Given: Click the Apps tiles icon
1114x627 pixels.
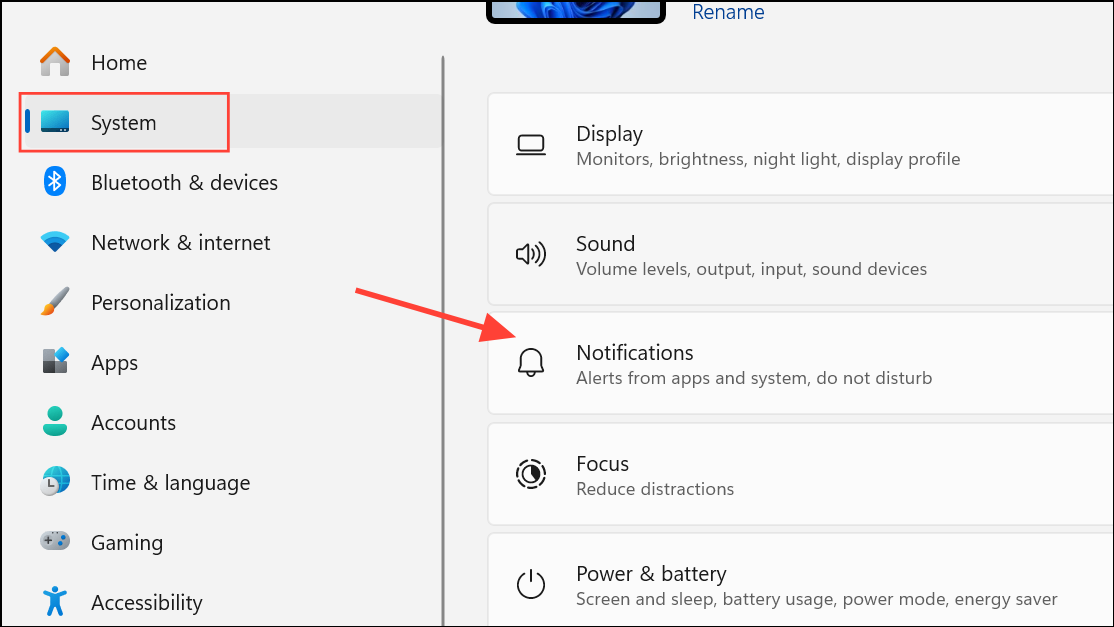Looking at the screenshot, I should [55, 361].
